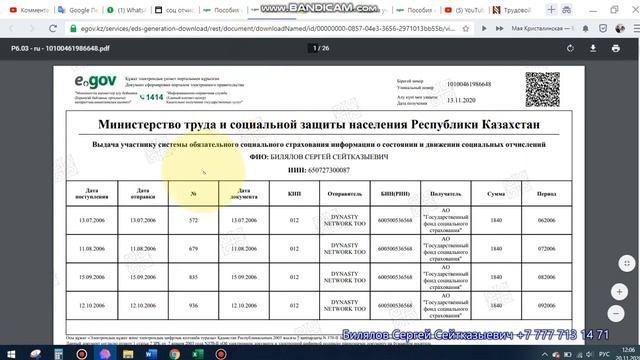The image size is (640, 360).
Task: Print the PDF document
Action: tap(616, 48)
